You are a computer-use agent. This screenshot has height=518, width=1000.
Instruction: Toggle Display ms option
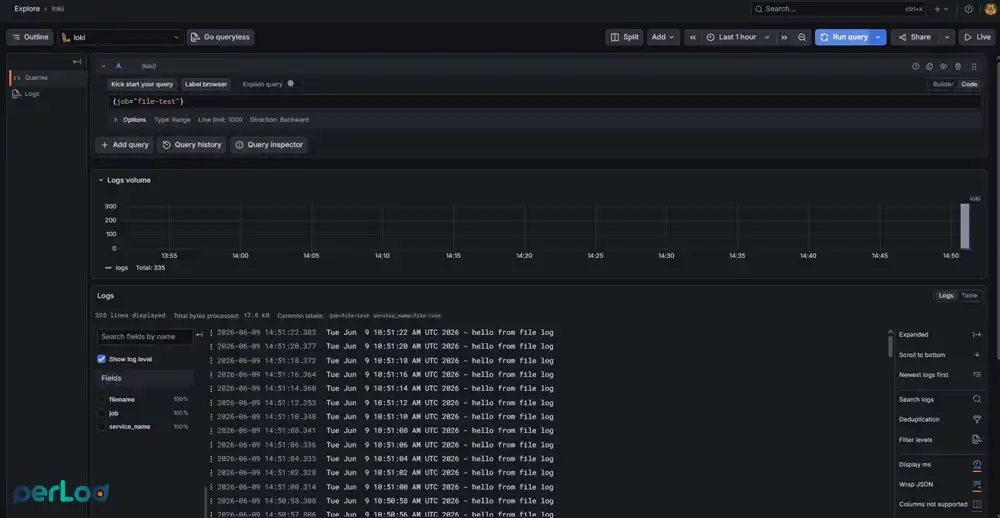(941, 464)
